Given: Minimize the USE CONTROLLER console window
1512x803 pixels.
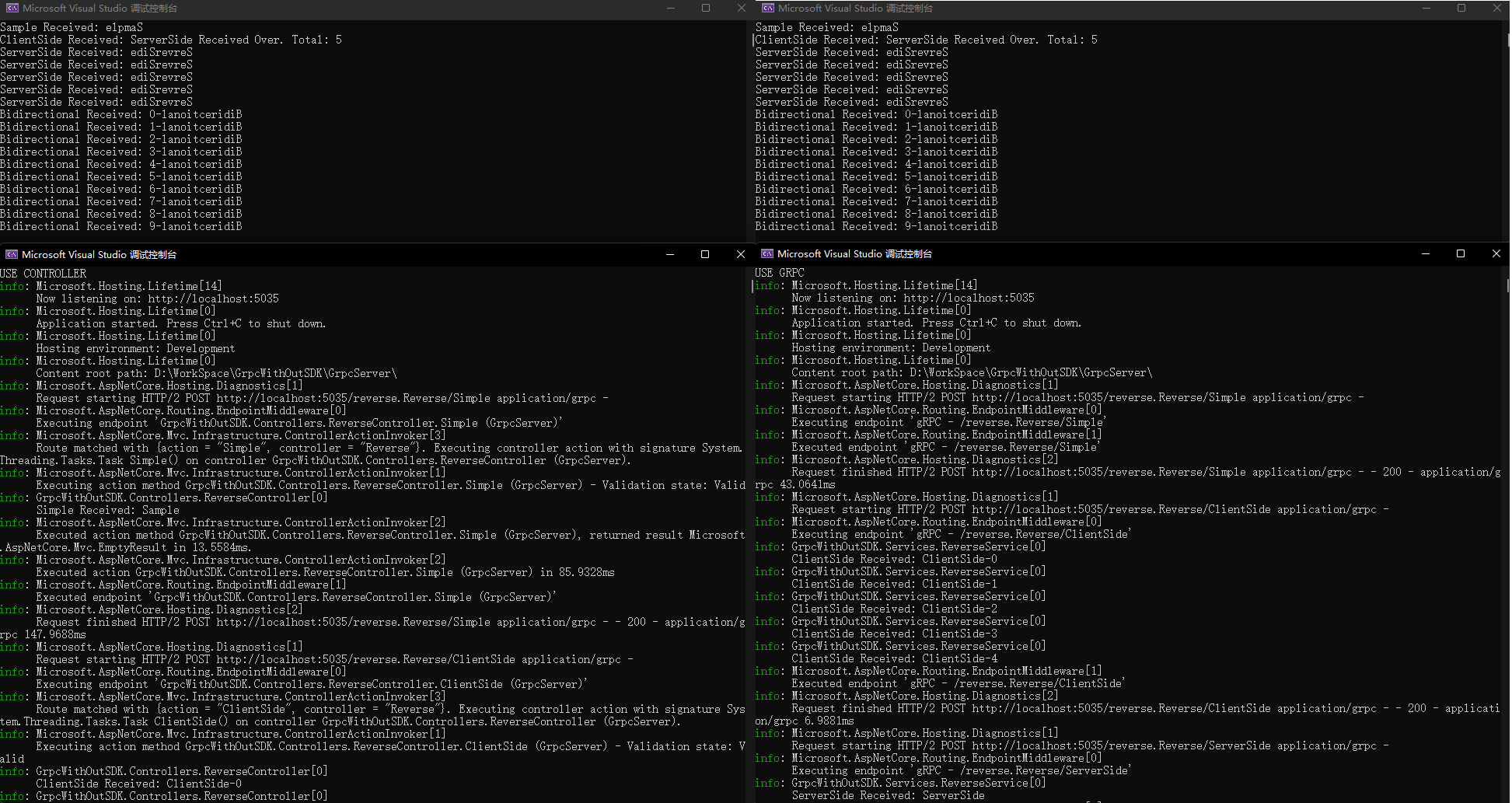Looking at the screenshot, I should (669, 254).
